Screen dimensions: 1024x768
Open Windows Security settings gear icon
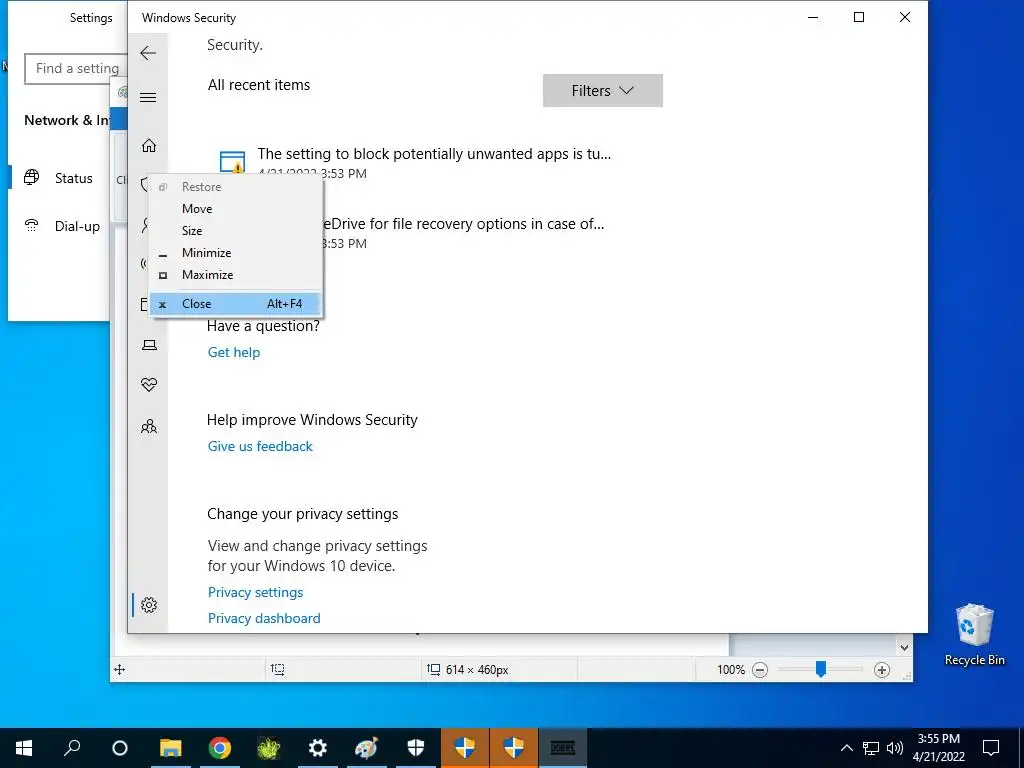pos(149,605)
